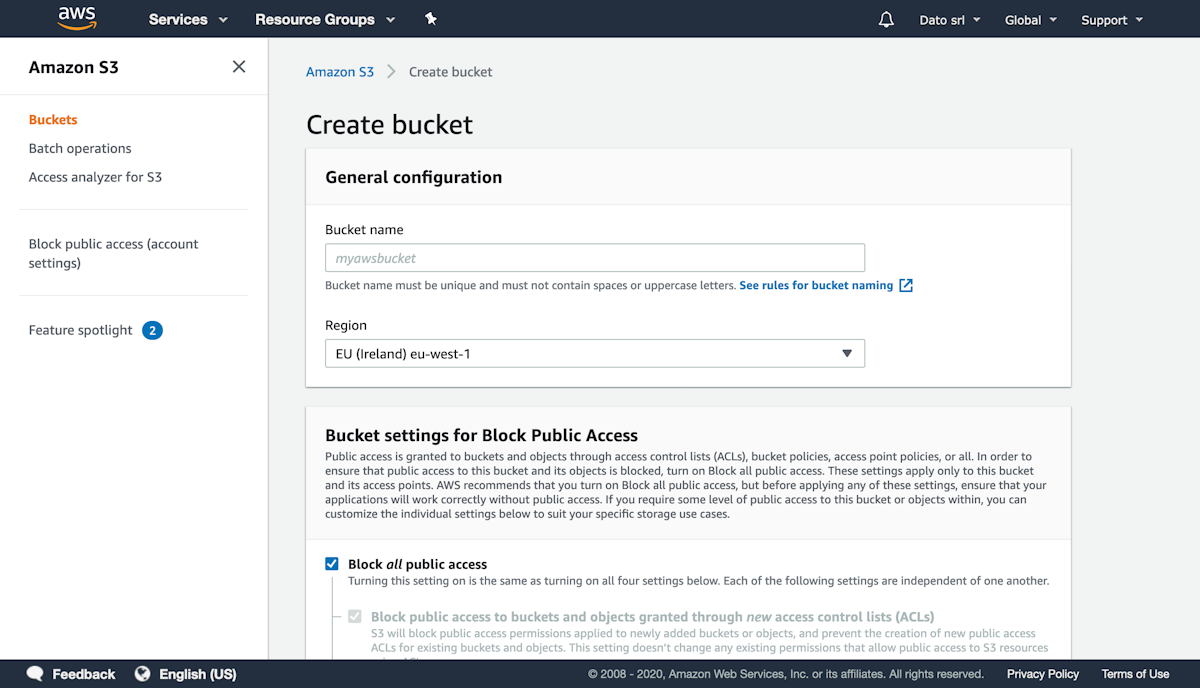Open the Dato srl account menu

tap(949, 20)
